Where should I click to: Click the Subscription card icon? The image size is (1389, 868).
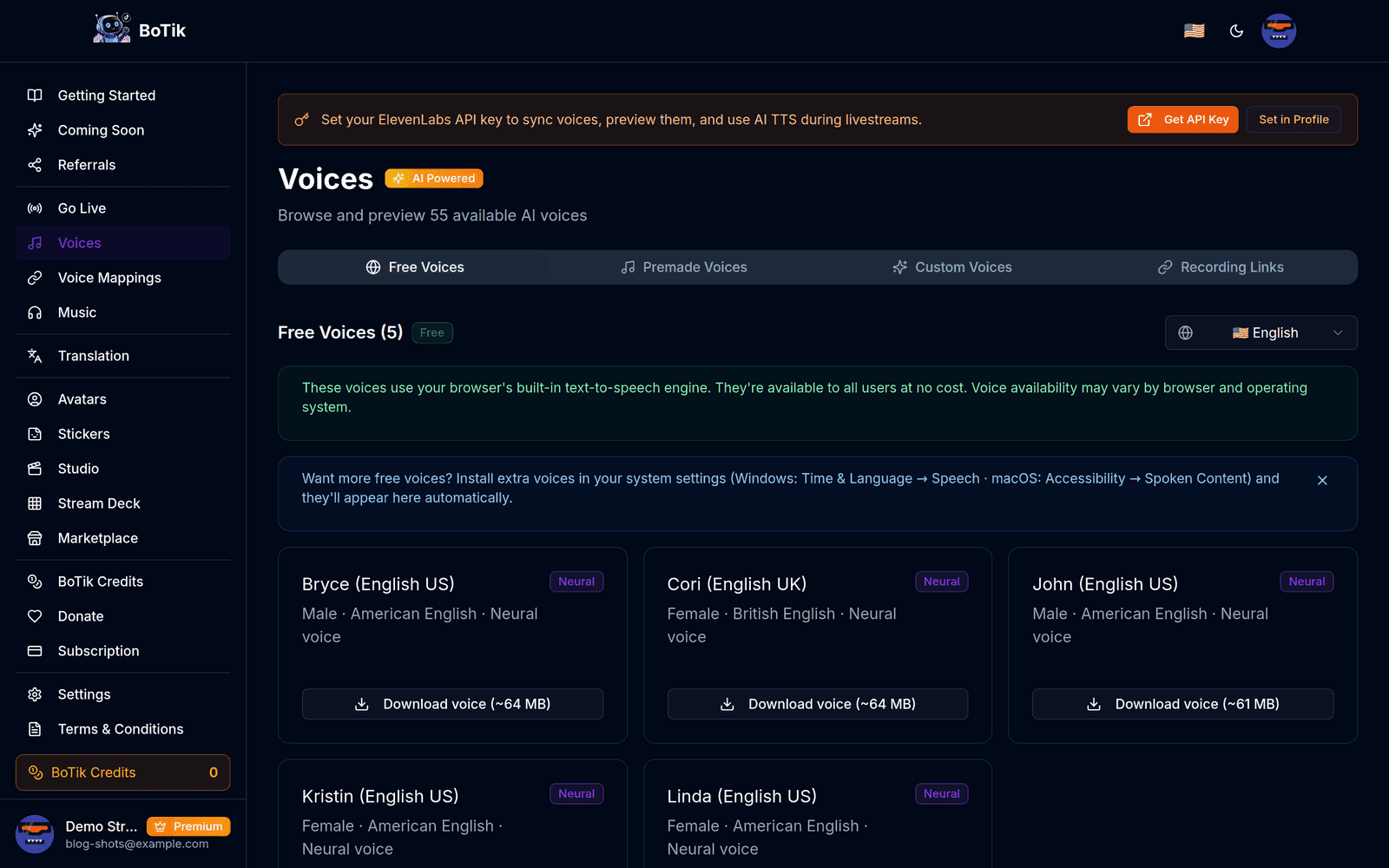tap(35, 651)
